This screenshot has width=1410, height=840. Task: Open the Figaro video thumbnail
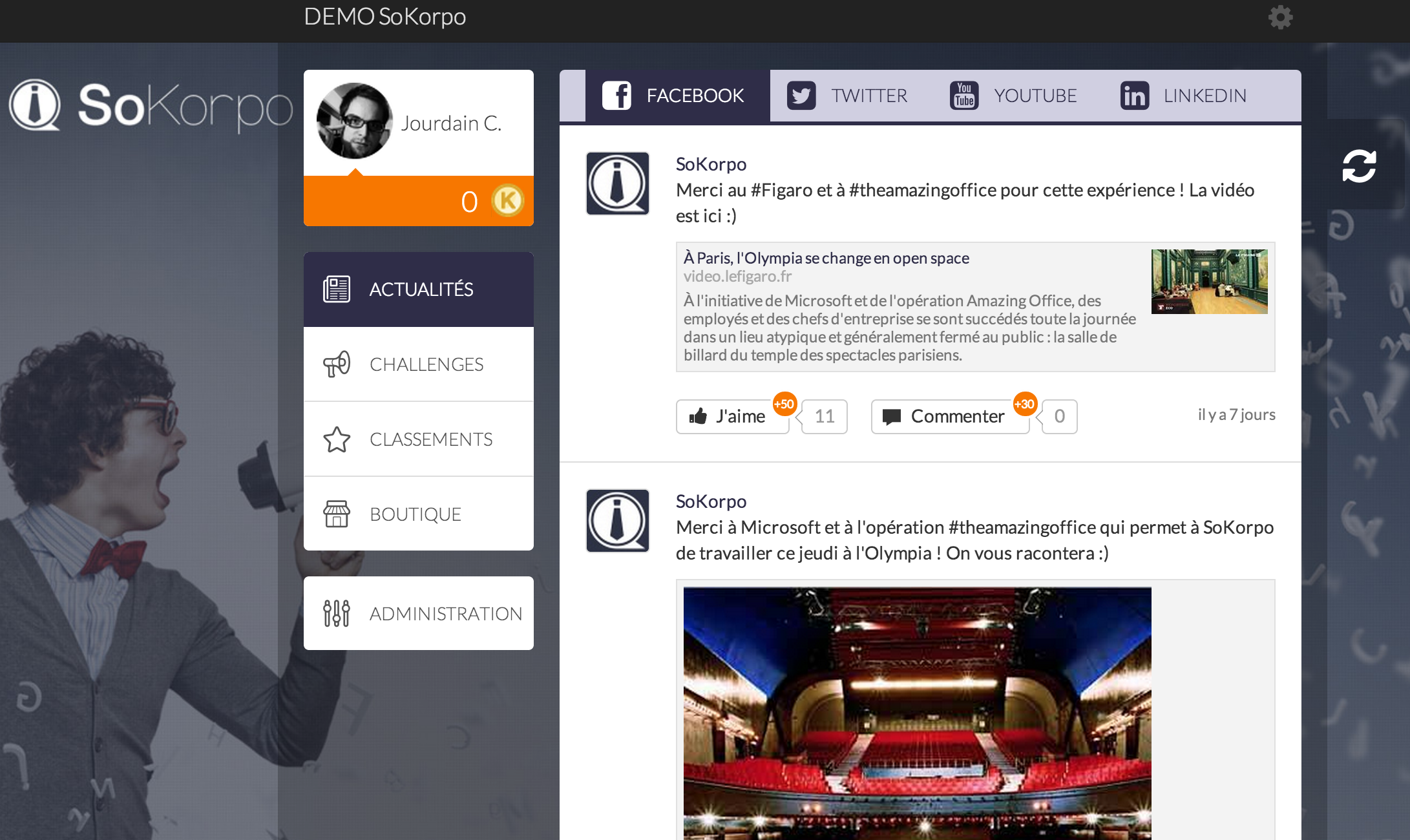(x=1209, y=282)
